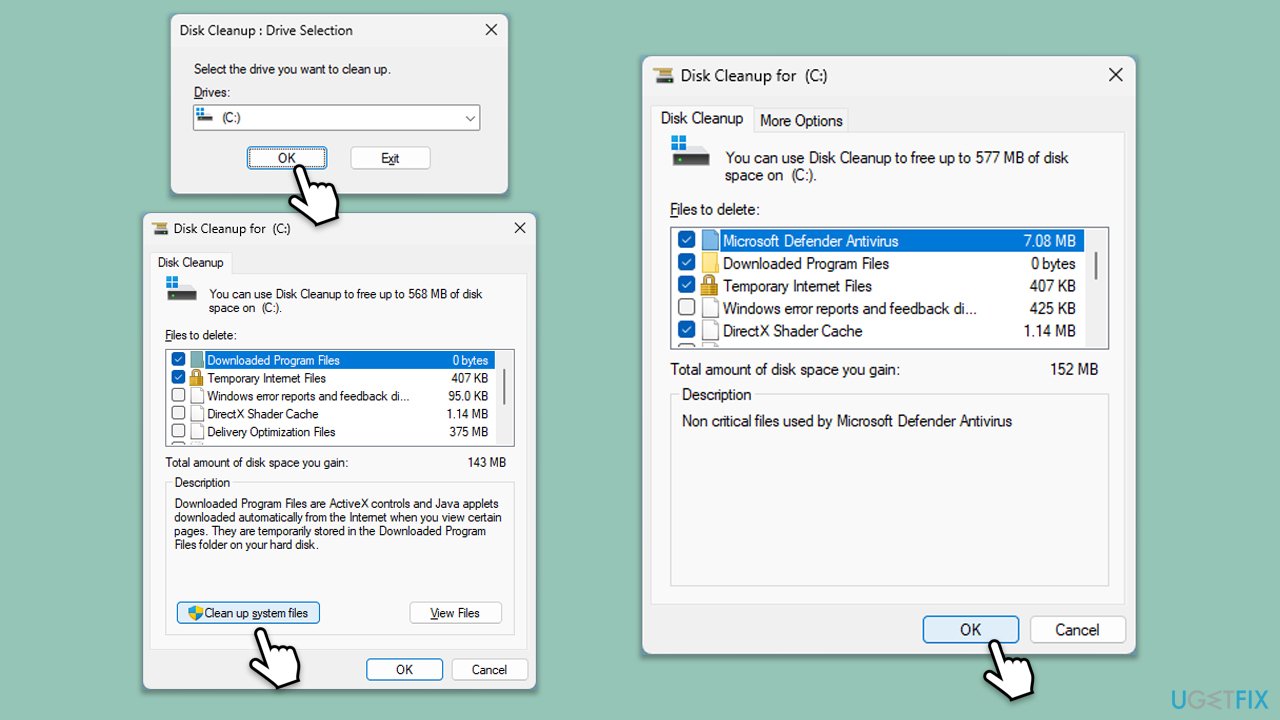Click Exit in the Drive Selection dialog

point(390,157)
